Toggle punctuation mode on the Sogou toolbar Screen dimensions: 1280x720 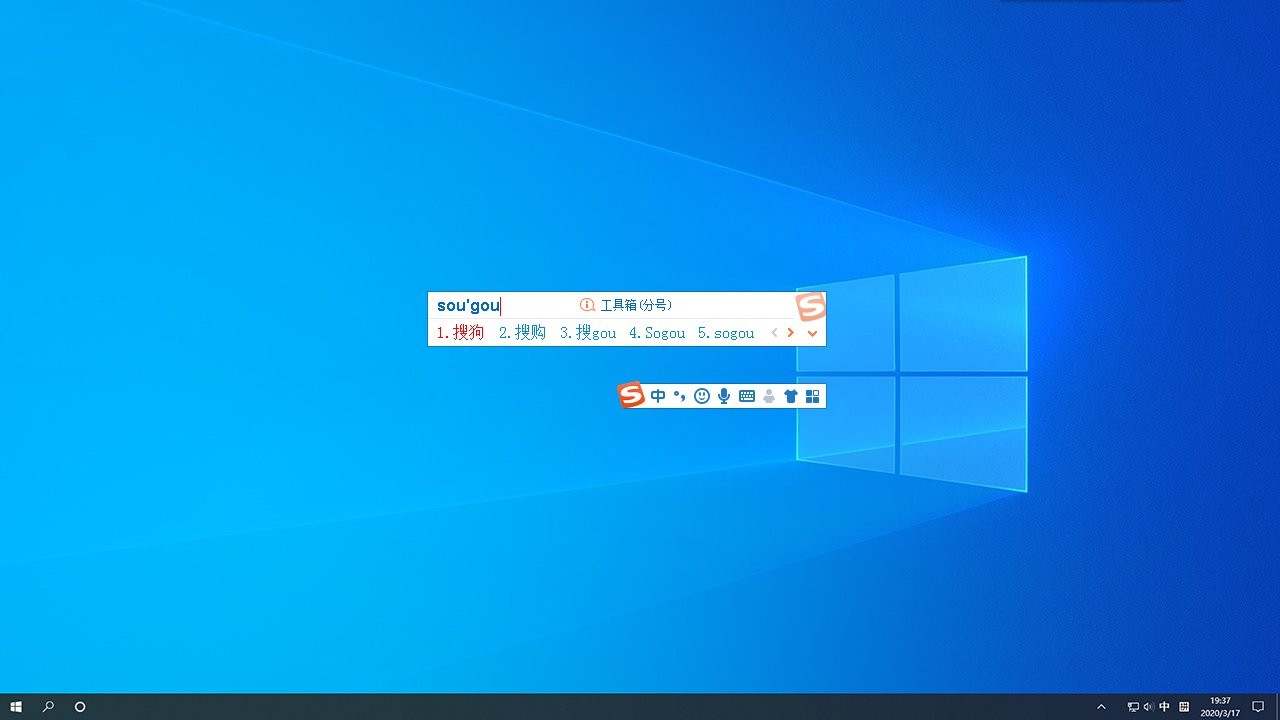pos(680,395)
